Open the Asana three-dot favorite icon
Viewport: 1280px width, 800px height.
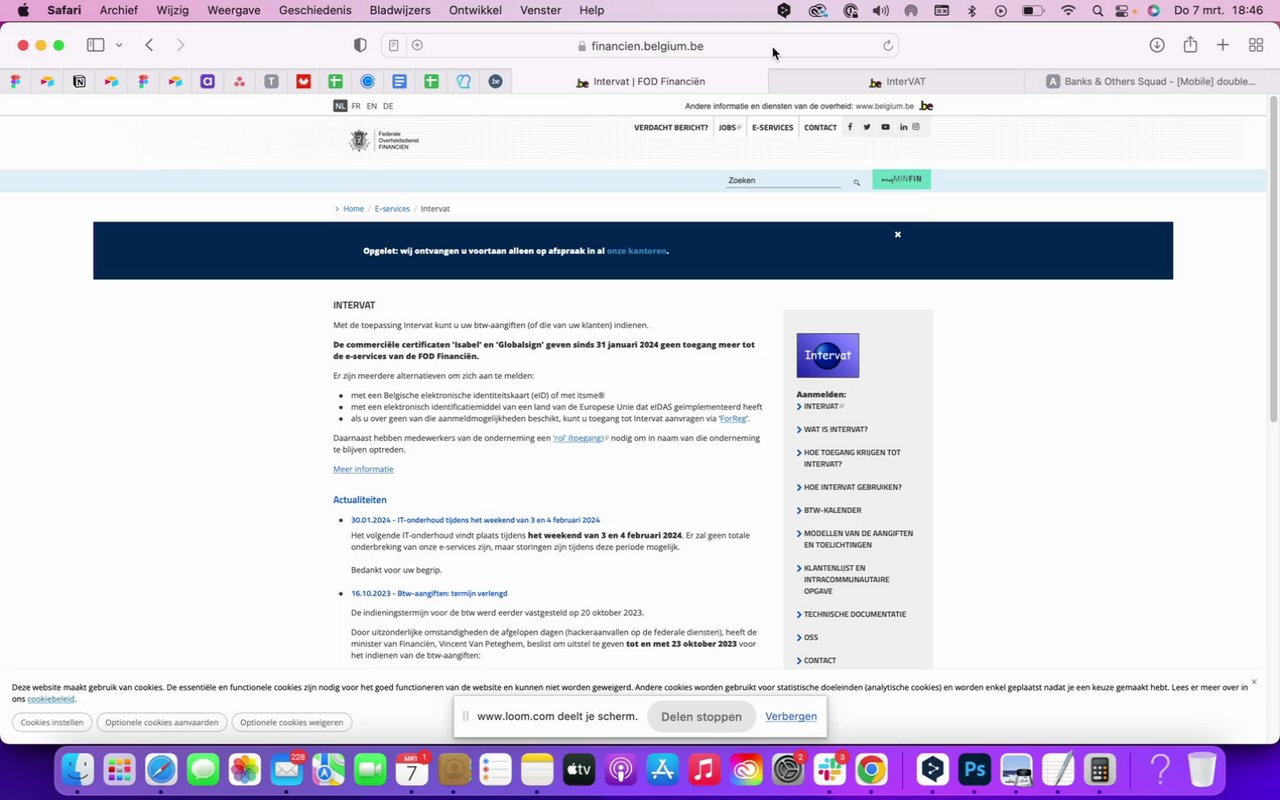point(239,82)
